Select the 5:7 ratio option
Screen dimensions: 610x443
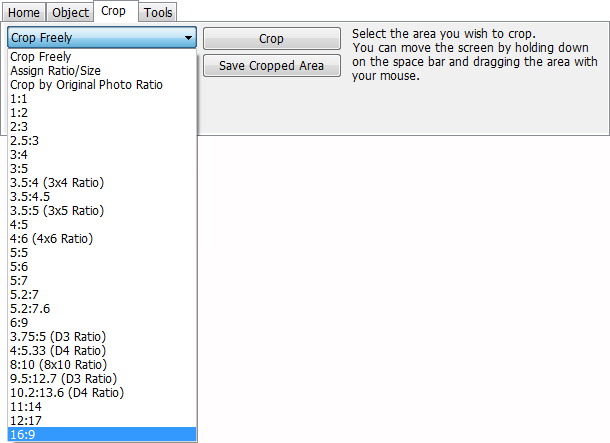pyautogui.click(x=102, y=280)
